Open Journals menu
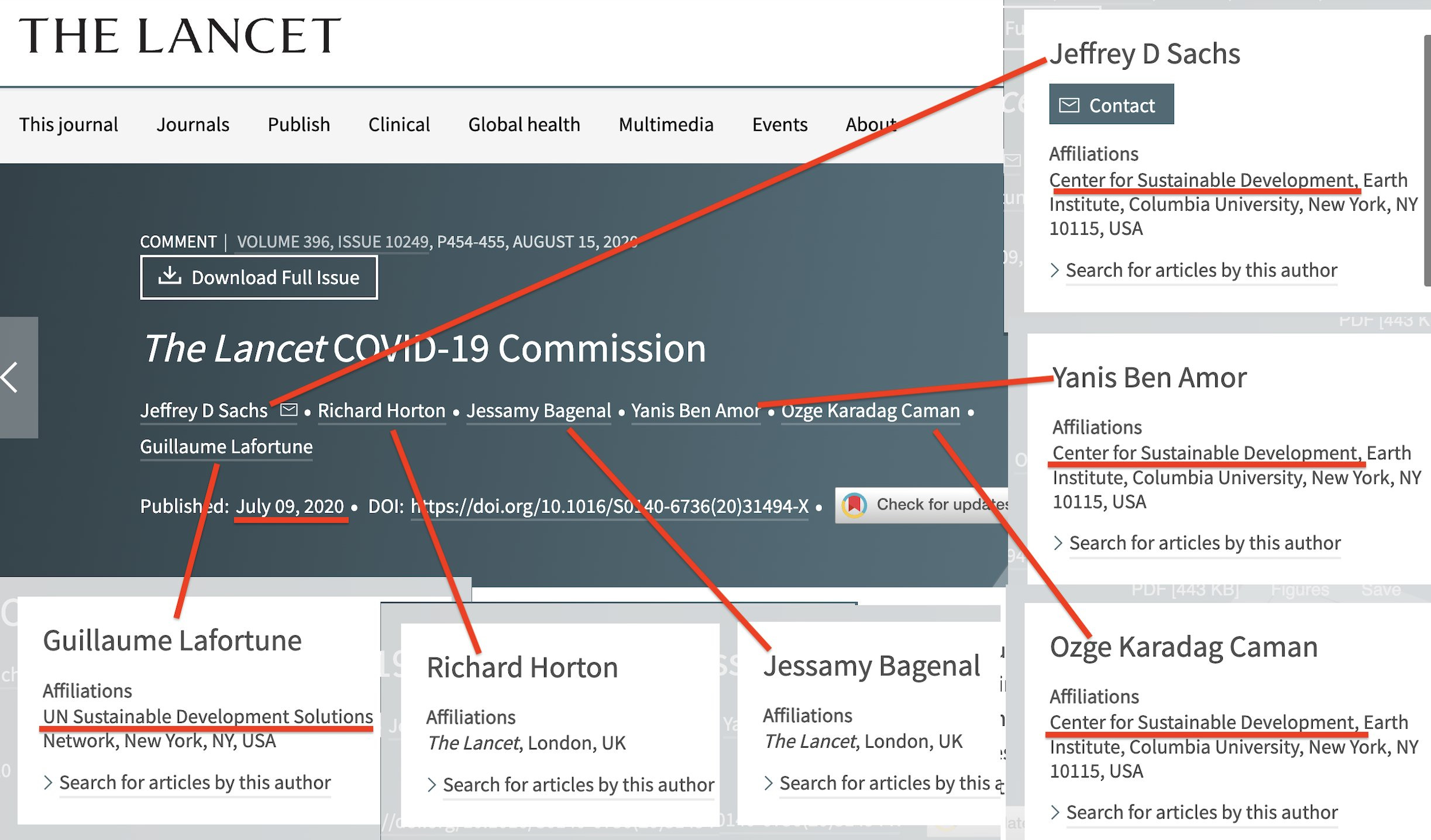The image size is (1431, 840). [x=192, y=125]
